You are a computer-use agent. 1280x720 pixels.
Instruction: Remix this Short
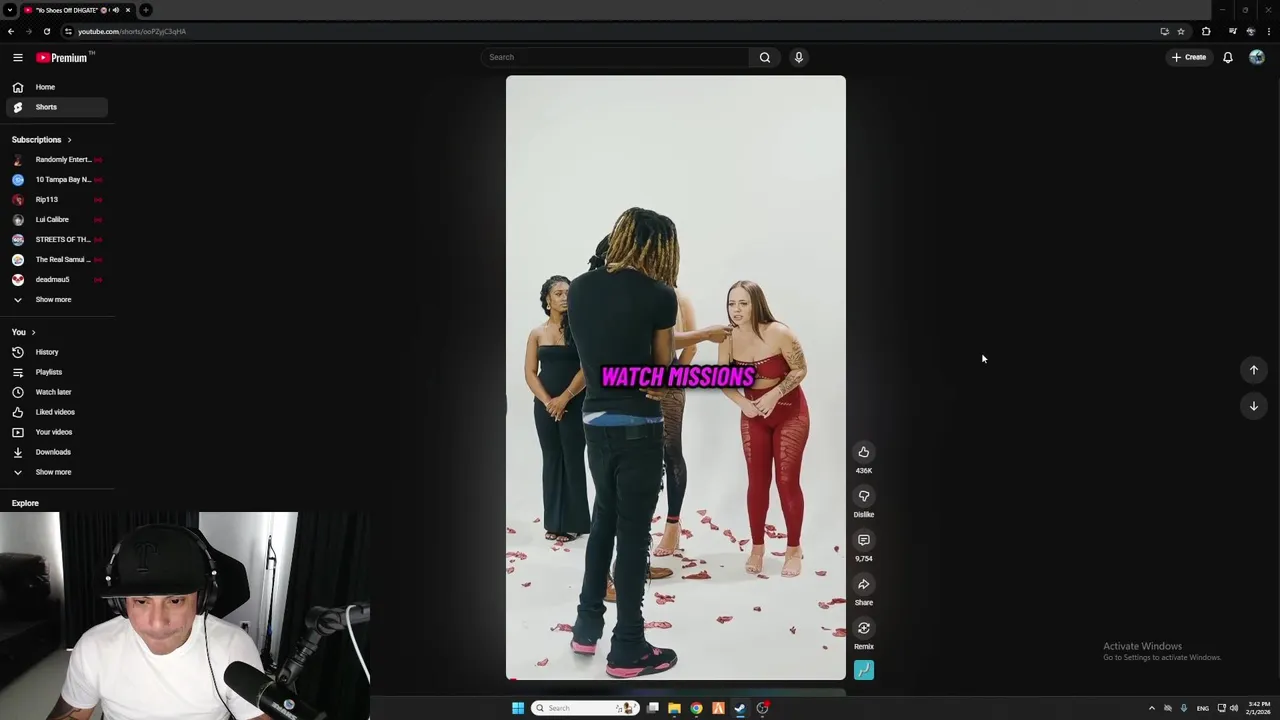864,628
